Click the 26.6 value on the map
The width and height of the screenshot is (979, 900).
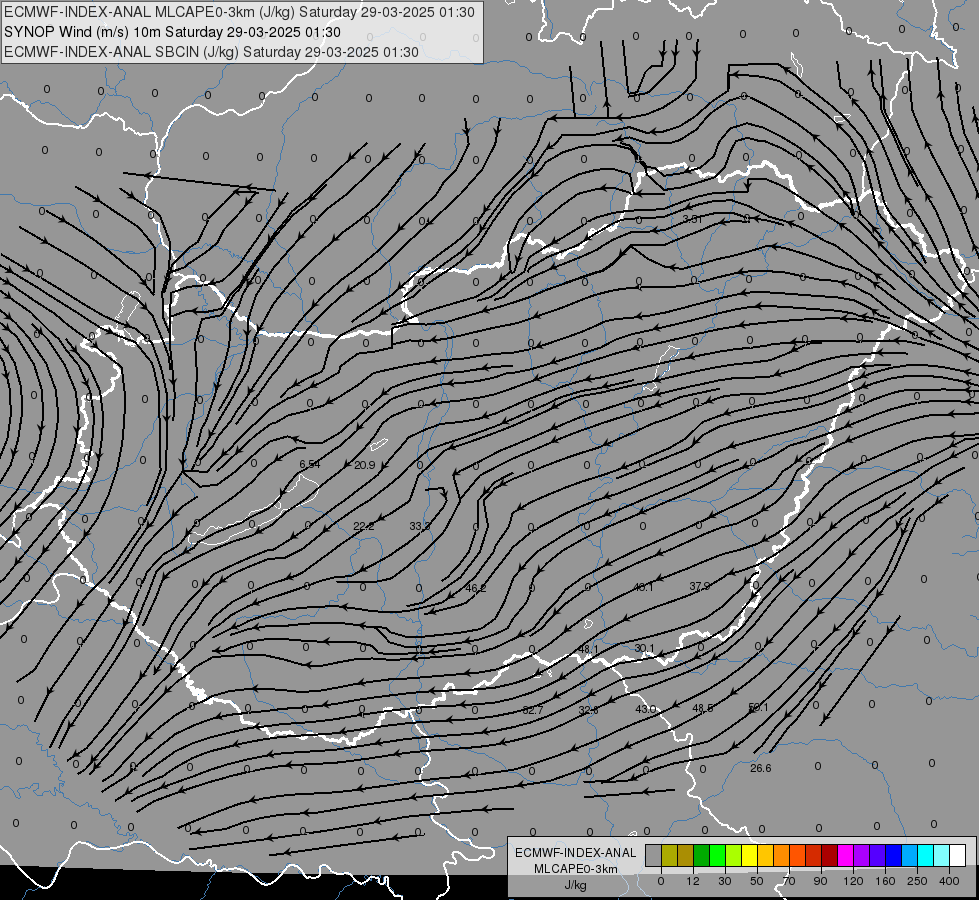click(760, 769)
